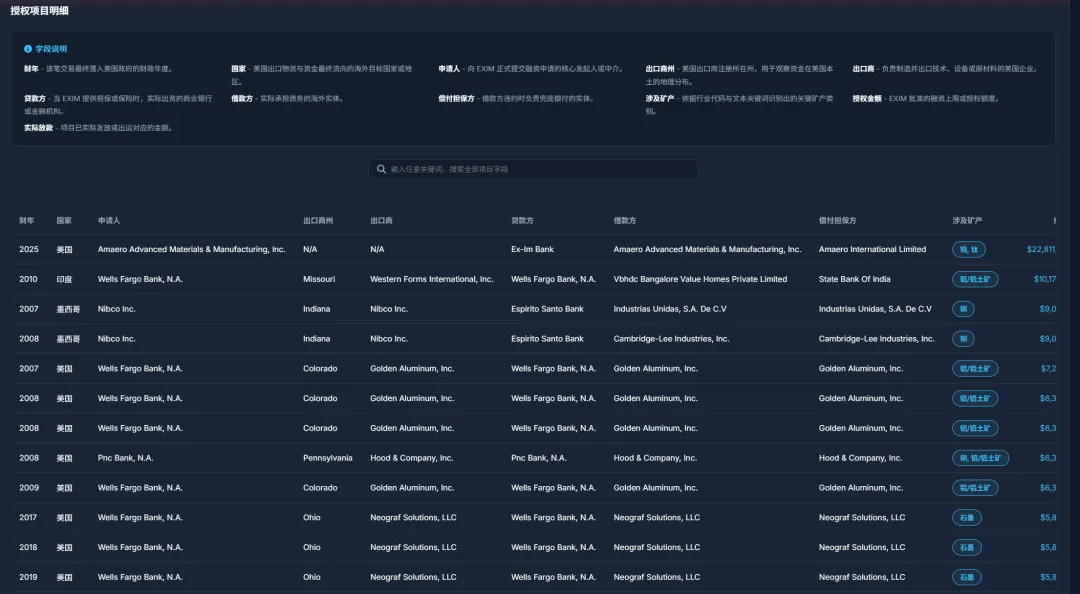This screenshot has height=594, width=1080.
Task: Click the 出口商 column header in the table
Action: pyautogui.click(x=381, y=221)
